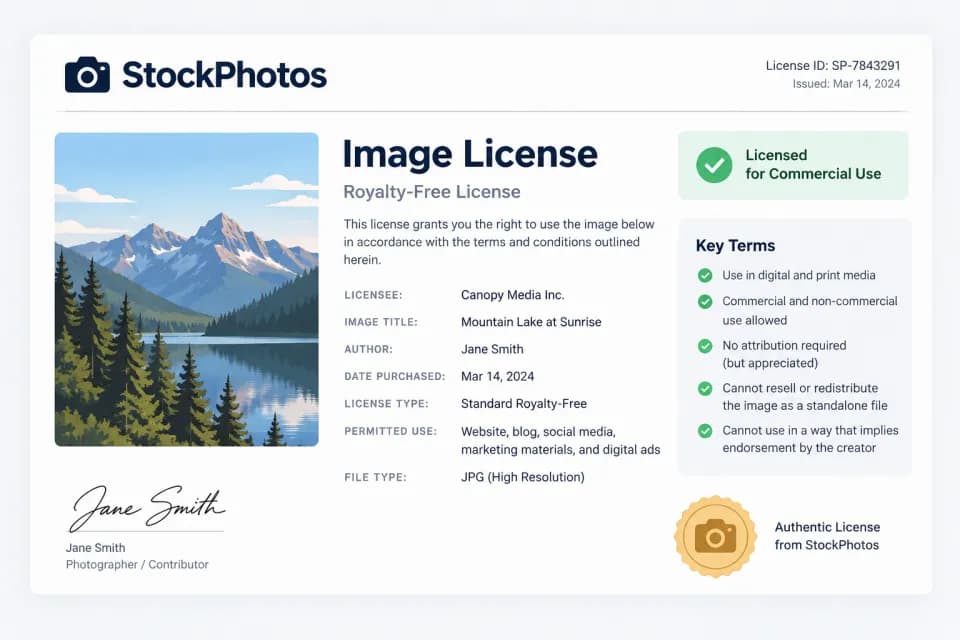Open the mountain lake image thumbnail
The height and width of the screenshot is (640, 960).
pos(187,289)
